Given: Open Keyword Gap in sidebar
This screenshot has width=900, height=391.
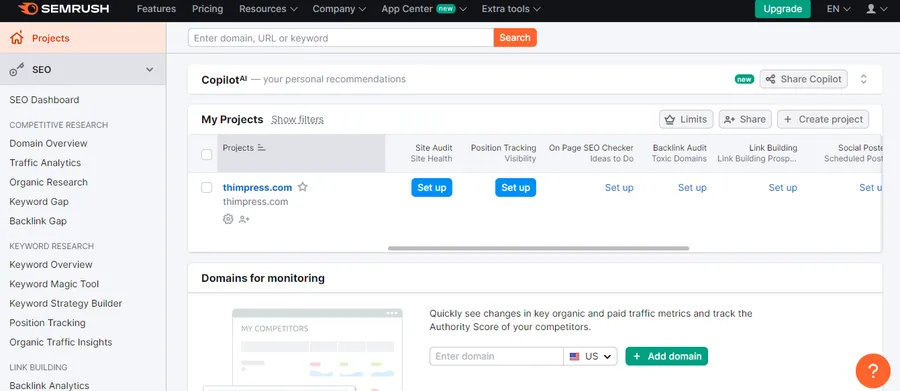Looking at the screenshot, I should pos(39,202).
